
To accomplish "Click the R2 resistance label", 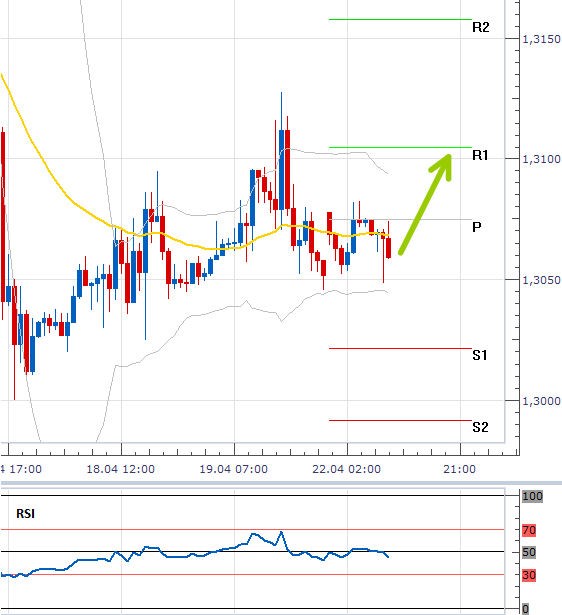I will (x=481, y=27).
